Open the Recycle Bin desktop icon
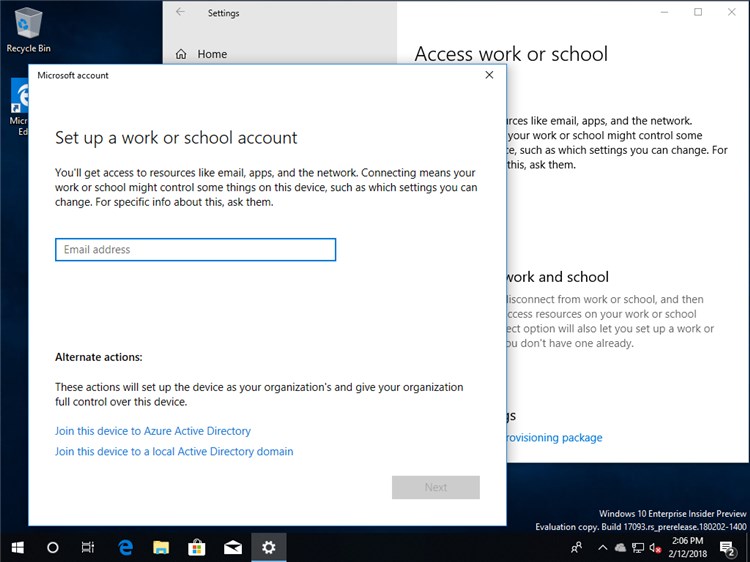 pos(28,30)
